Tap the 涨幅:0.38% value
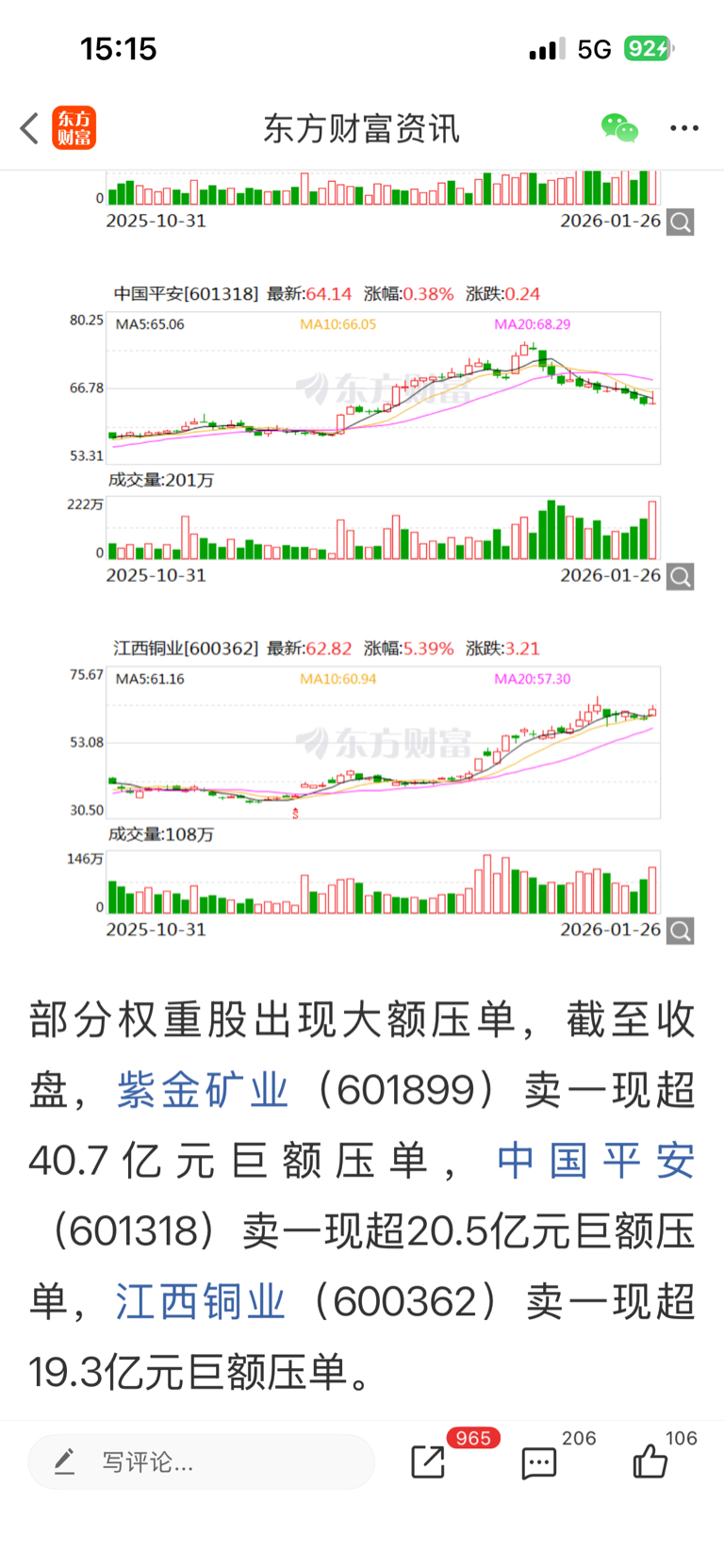Image resolution: width=724 pixels, height=1568 pixels. coord(409,294)
